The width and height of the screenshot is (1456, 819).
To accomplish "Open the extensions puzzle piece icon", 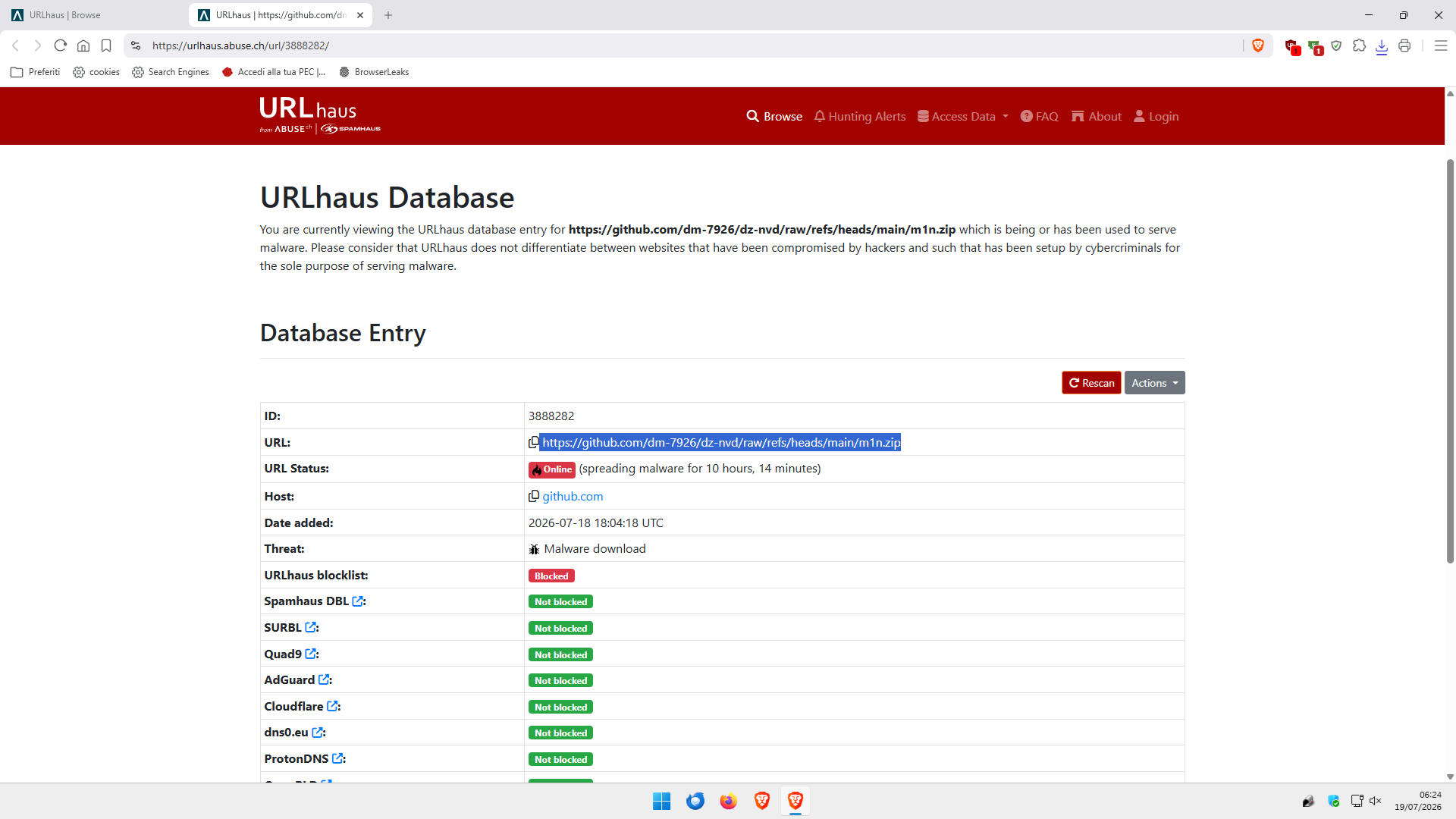I will click(x=1359, y=45).
